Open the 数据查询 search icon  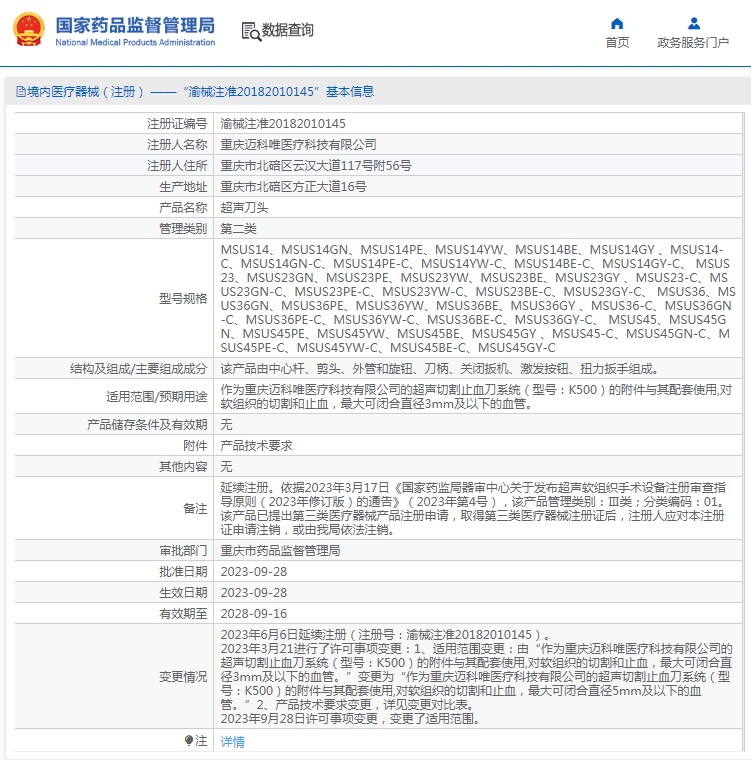(x=251, y=31)
